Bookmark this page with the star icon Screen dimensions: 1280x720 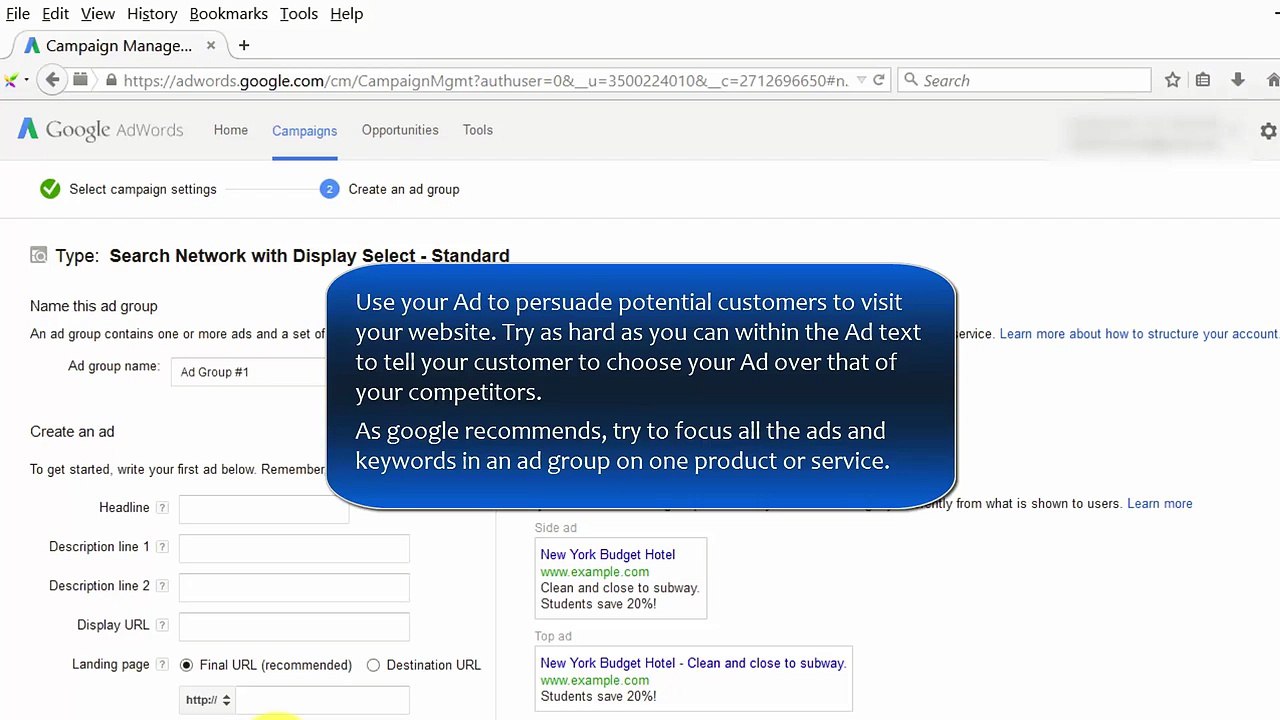[1173, 80]
